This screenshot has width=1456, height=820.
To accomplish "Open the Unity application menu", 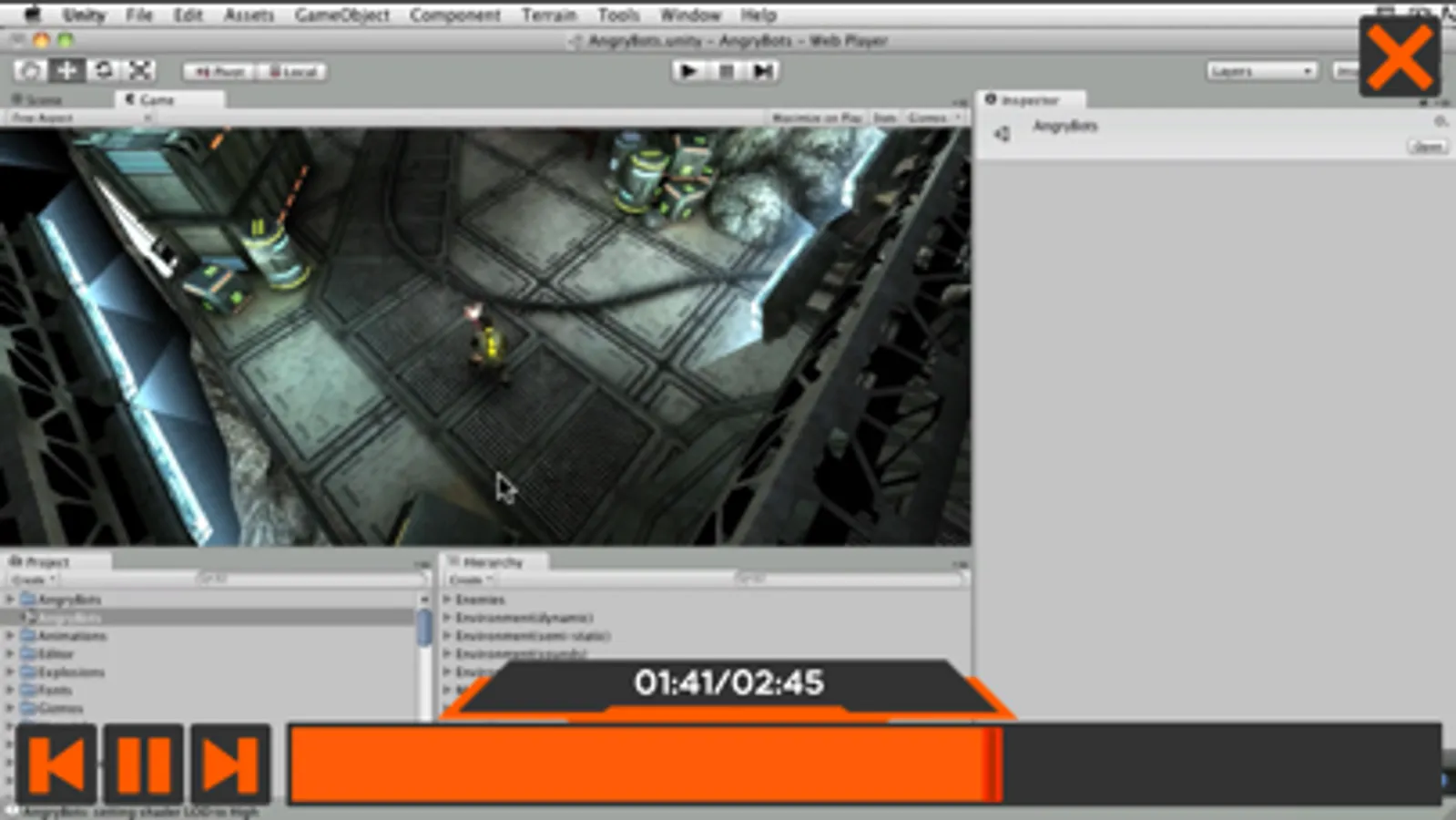I will (x=84, y=15).
